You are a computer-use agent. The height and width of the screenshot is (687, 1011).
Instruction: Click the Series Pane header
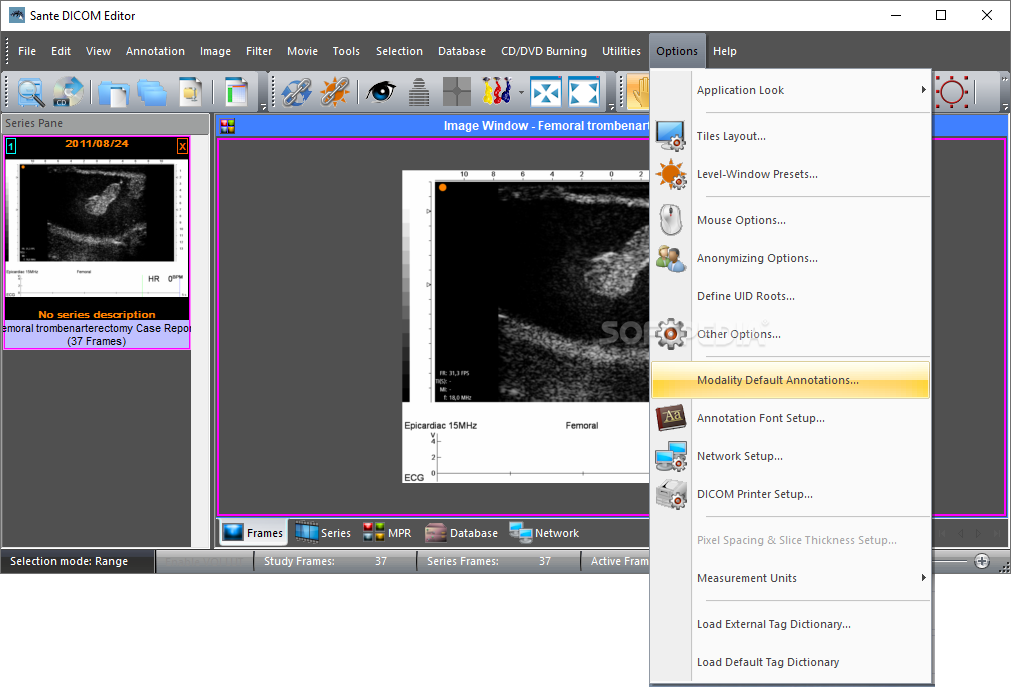pos(105,123)
